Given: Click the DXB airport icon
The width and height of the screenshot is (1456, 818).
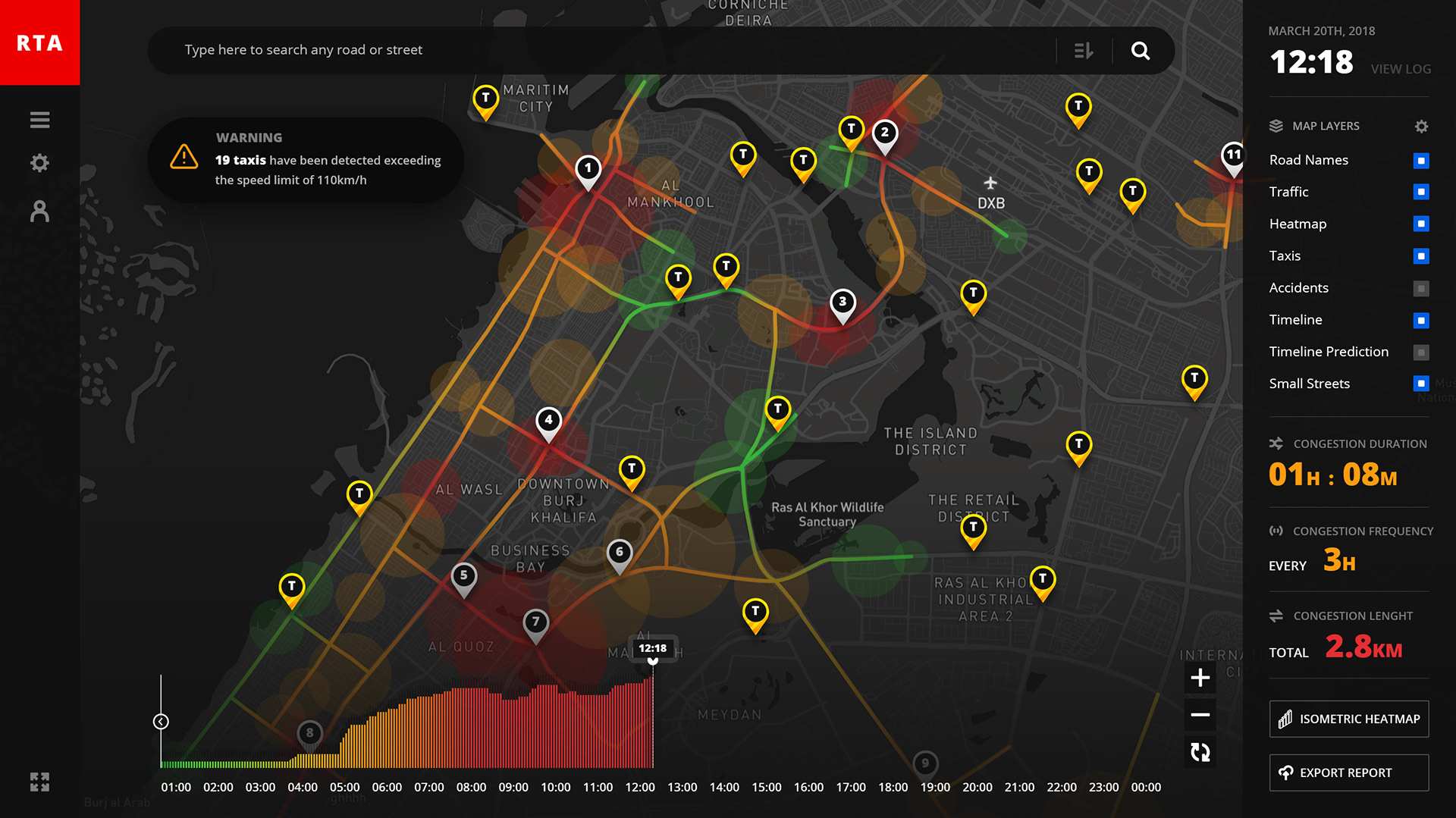Looking at the screenshot, I should (990, 183).
